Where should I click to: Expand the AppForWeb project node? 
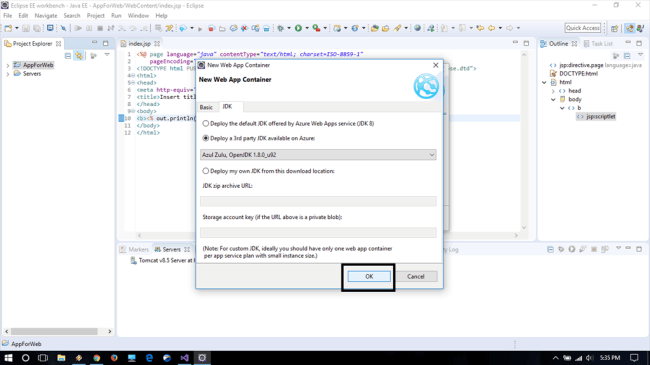coord(7,65)
